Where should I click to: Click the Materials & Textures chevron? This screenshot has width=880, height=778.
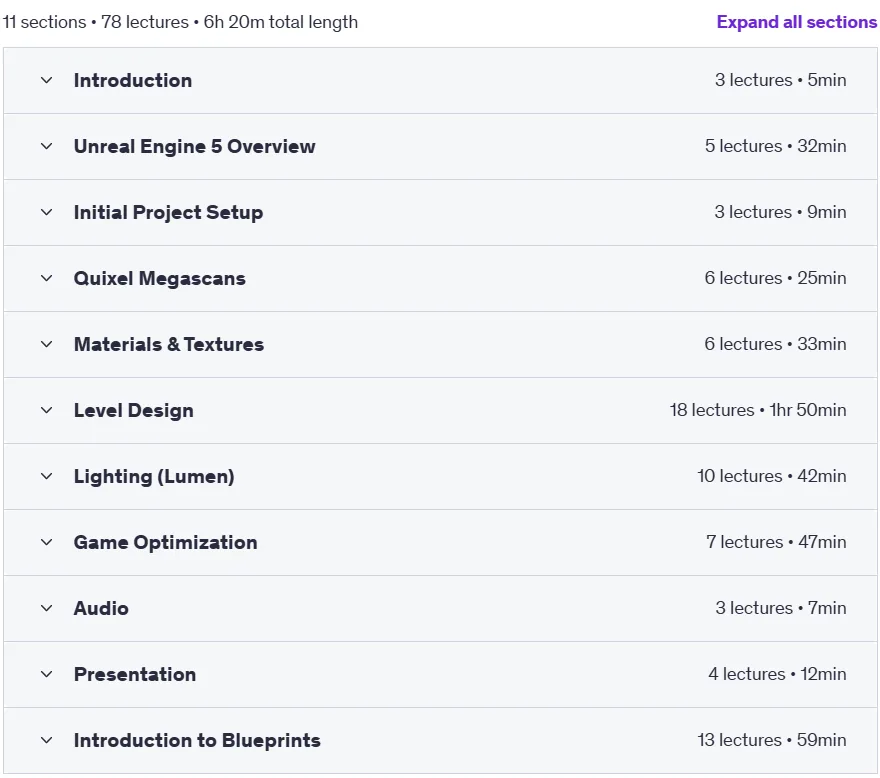pos(47,344)
